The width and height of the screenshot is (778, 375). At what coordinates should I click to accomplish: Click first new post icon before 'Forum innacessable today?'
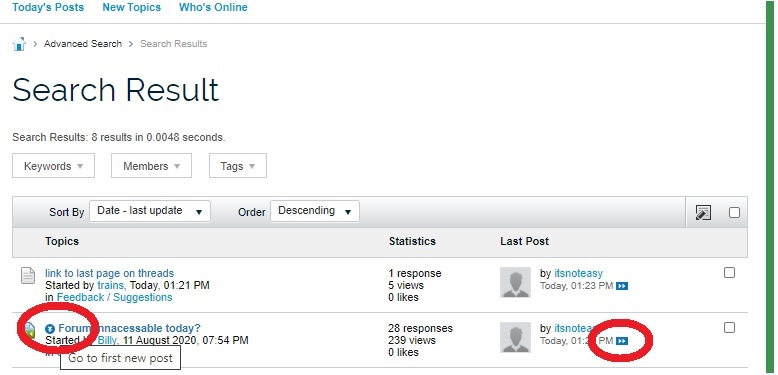click(50, 328)
